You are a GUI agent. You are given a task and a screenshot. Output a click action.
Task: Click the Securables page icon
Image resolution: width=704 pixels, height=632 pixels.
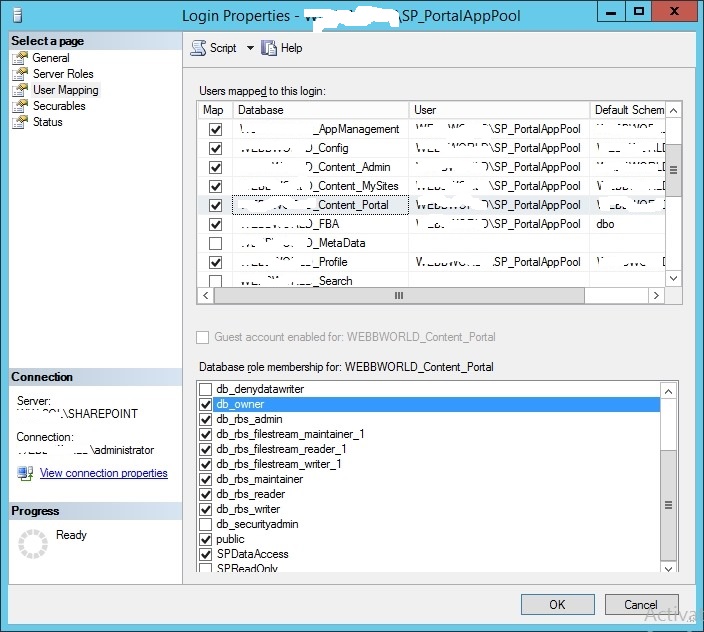20,106
